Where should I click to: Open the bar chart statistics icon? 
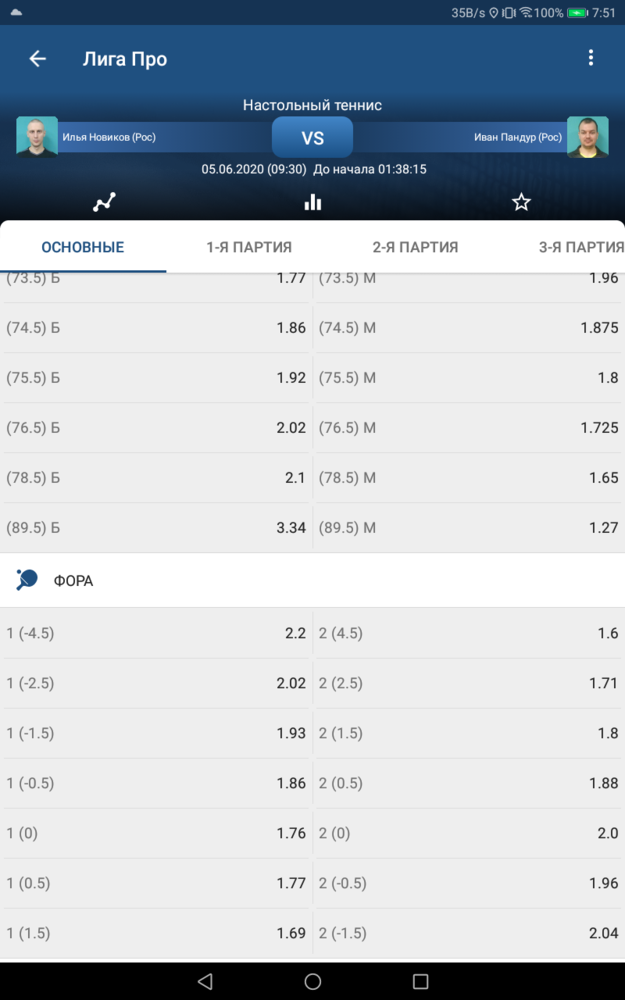tap(312, 202)
